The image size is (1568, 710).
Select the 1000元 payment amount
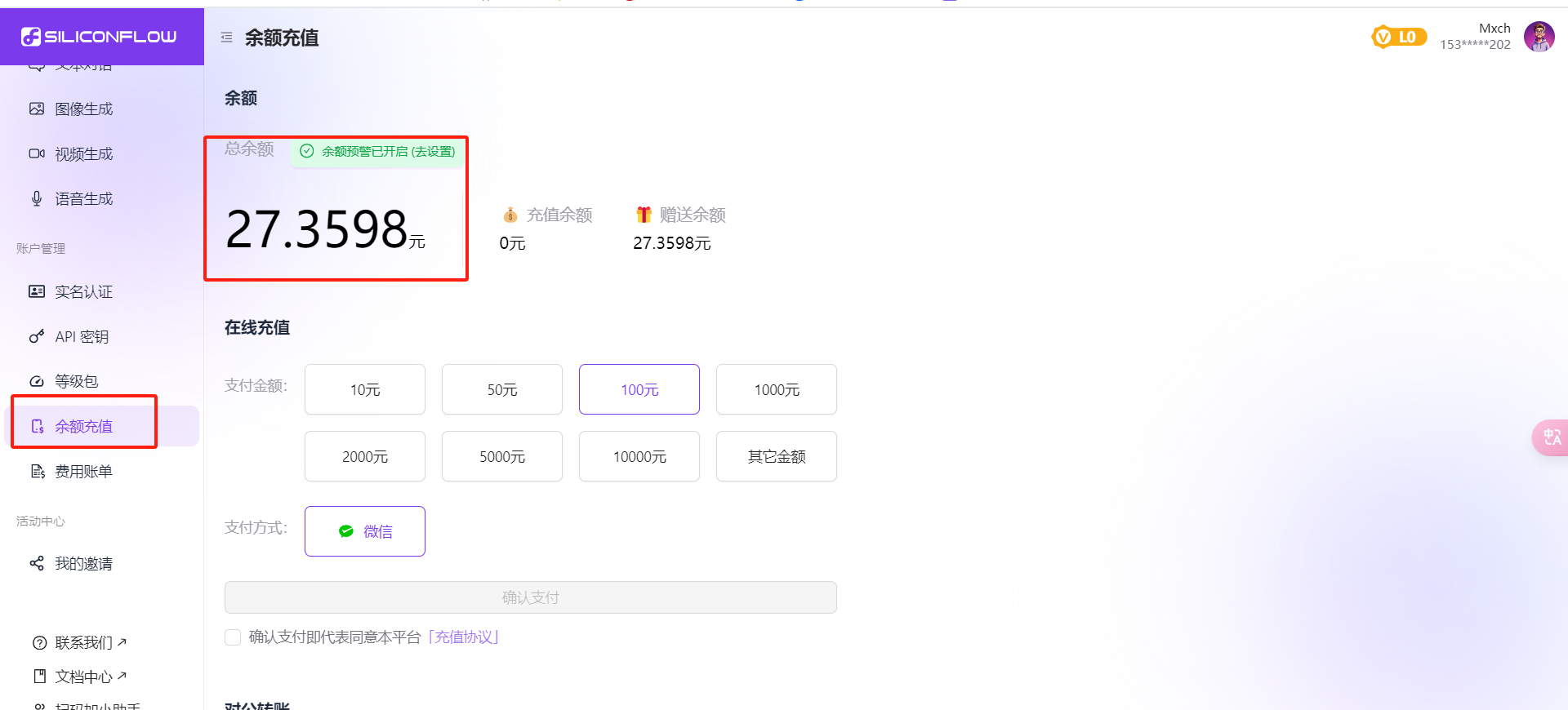777,390
